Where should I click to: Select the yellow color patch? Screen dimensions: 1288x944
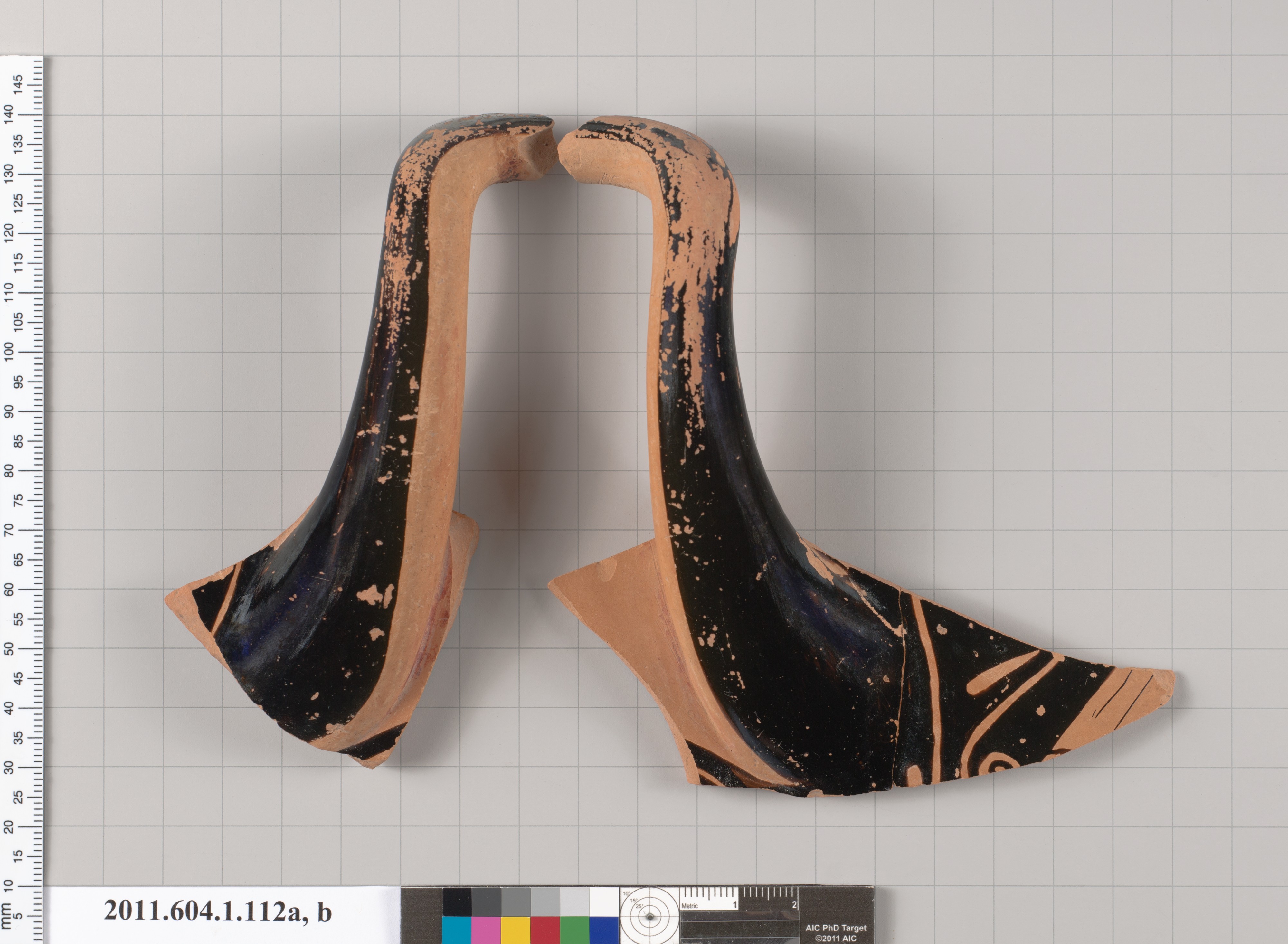[516, 930]
